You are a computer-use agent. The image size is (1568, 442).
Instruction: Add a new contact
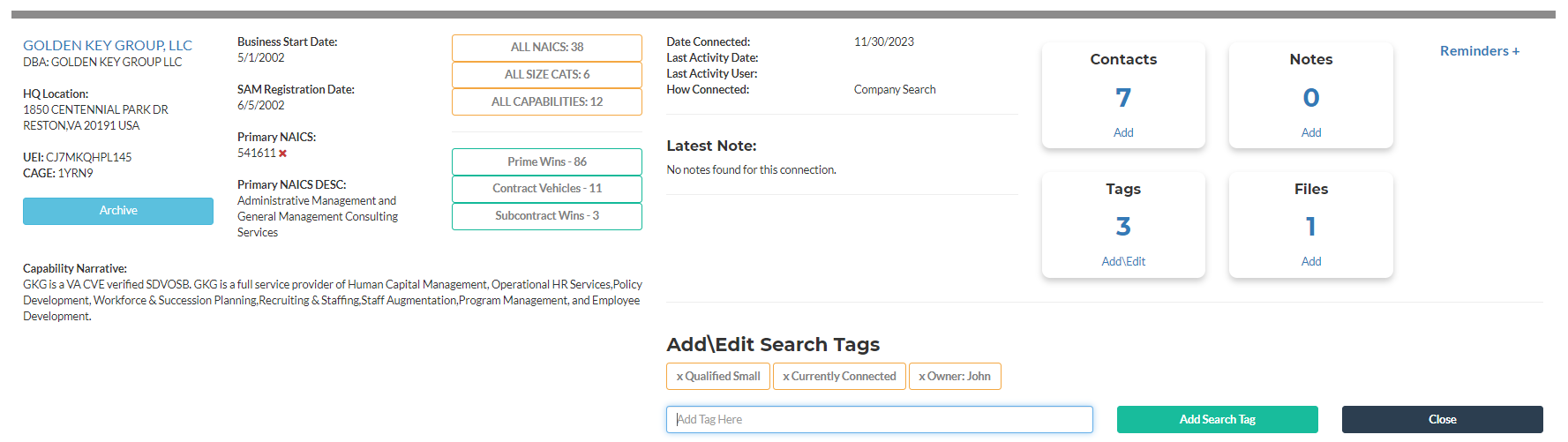1122,132
